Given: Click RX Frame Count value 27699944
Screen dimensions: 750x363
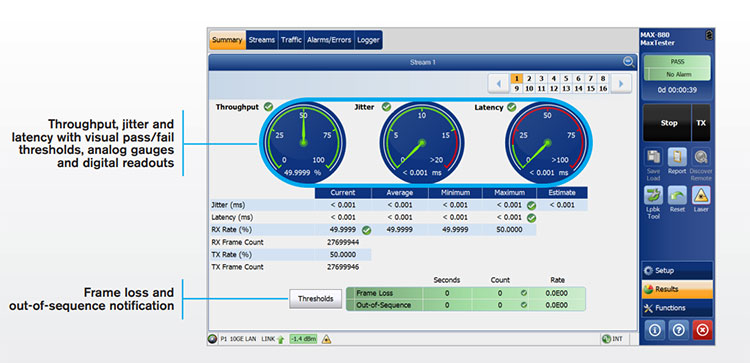Looking at the screenshot, I should click(343, 242).
